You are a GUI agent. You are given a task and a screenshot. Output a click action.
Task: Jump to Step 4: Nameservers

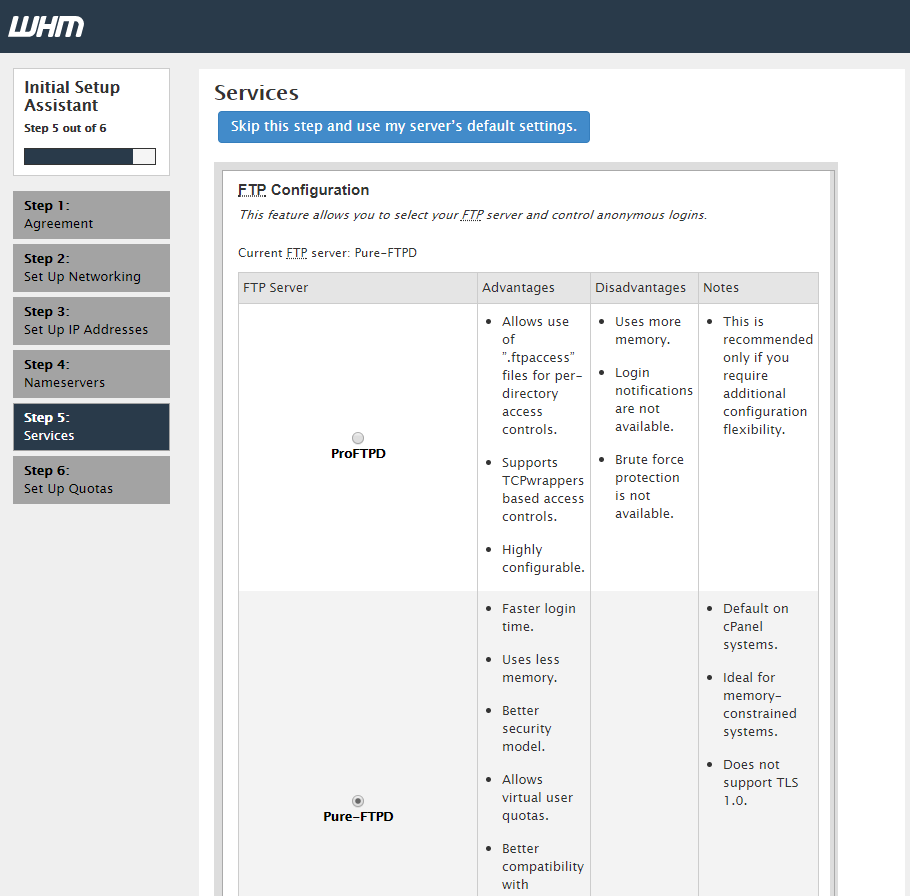(x=92, y=374)
